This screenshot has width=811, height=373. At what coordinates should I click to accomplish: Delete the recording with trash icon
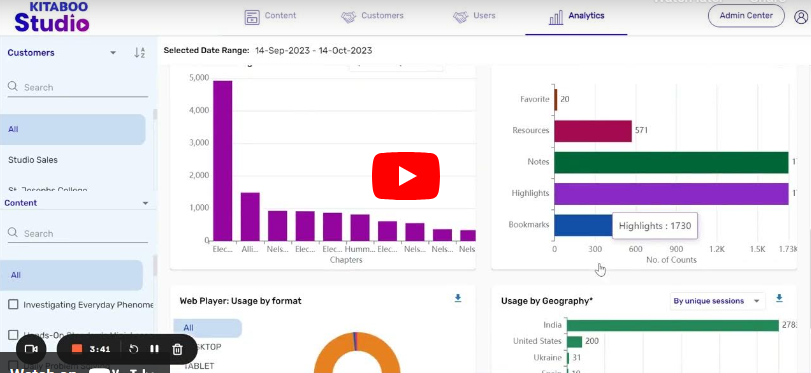click(177, 349)
